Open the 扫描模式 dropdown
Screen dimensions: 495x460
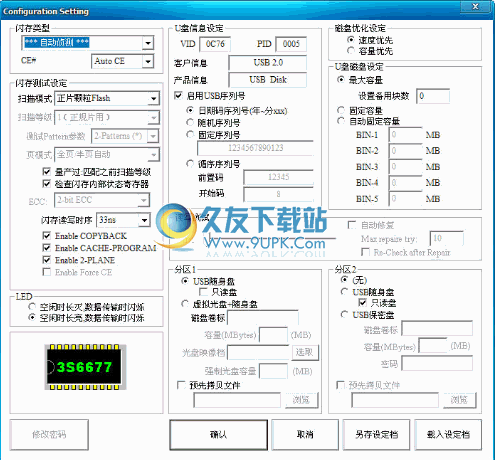point(153,99)
